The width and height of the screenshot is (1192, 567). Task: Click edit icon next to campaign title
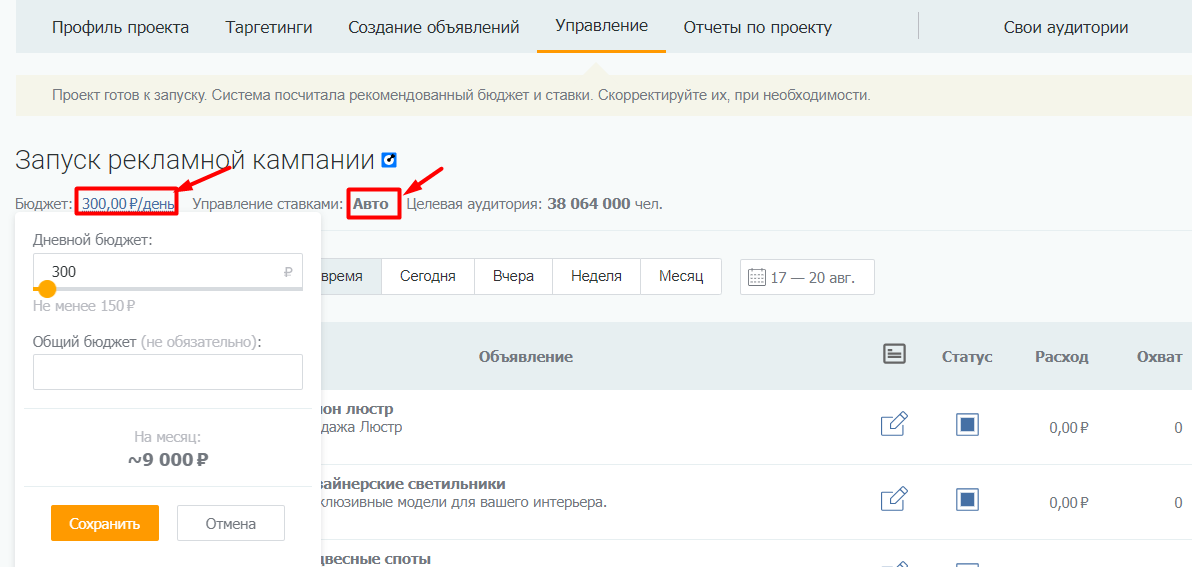[389, 160]
